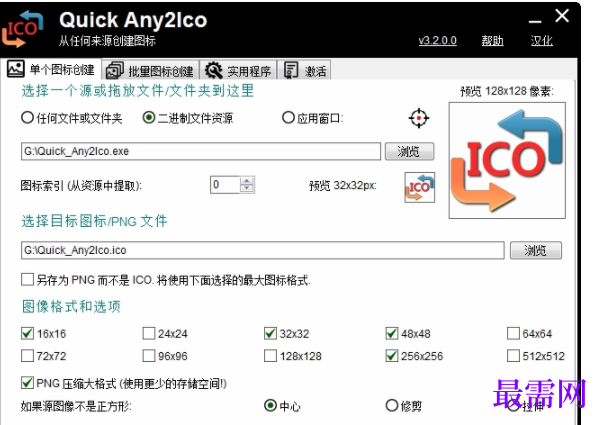Open the 单个图标创建 tab
Image resolution: width=605 pixels, height=425 pixels.
click(51, 69)
